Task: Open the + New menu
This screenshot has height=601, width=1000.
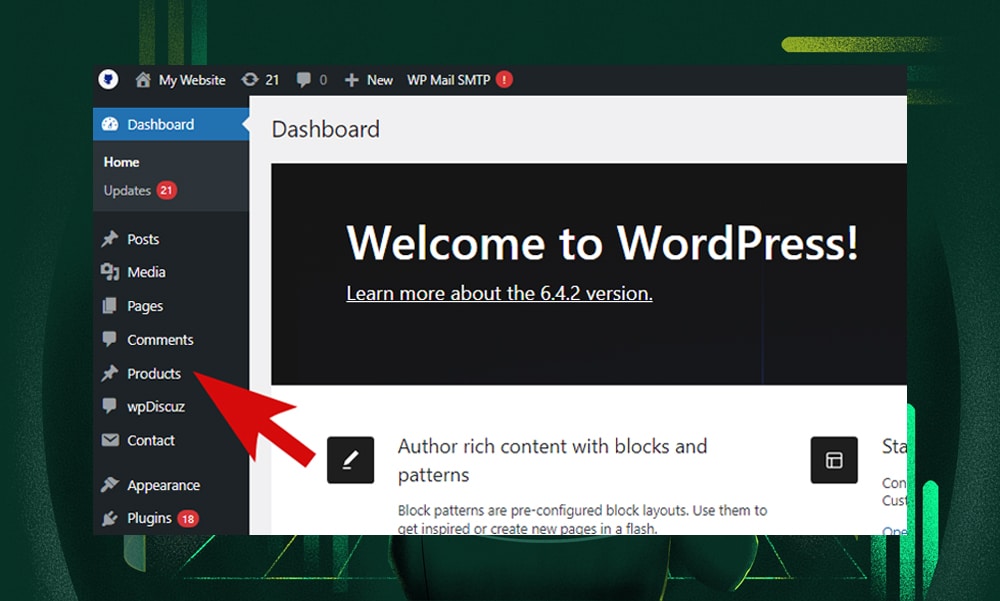Action: point(368,80)
